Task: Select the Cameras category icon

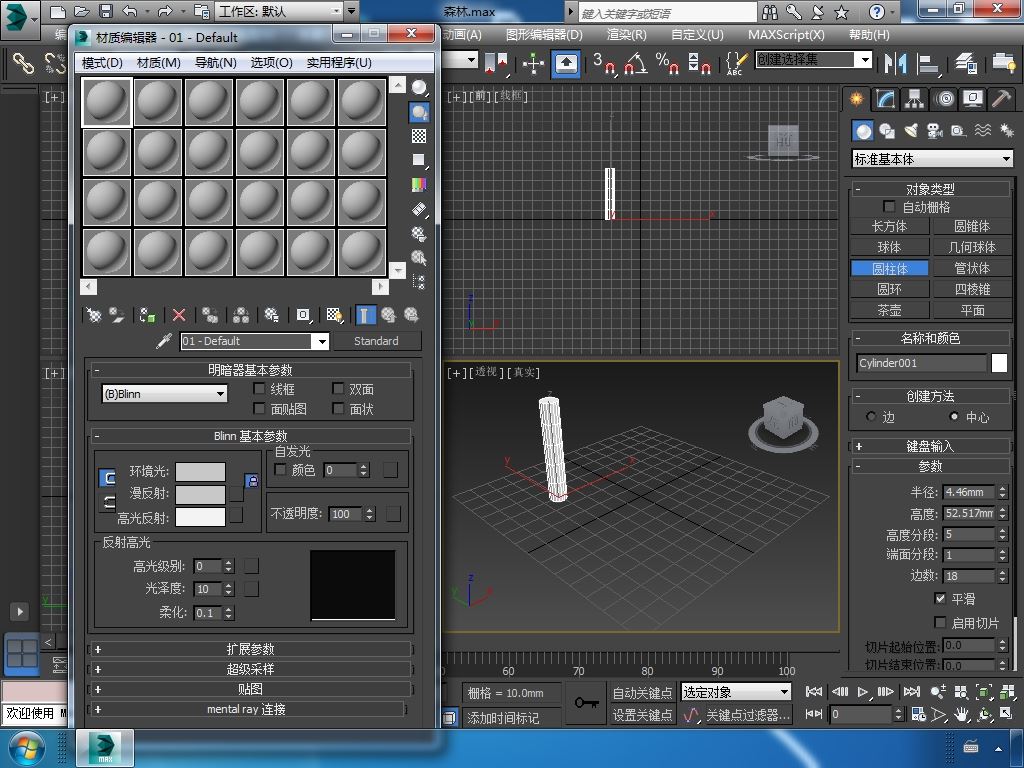Action: tap(934, 131)
